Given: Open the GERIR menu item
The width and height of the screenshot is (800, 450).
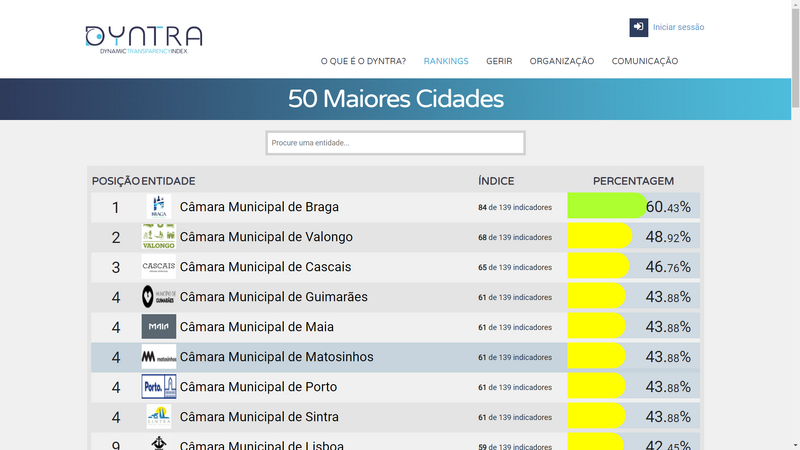Looking at the screenshot, I should (499, 61).
